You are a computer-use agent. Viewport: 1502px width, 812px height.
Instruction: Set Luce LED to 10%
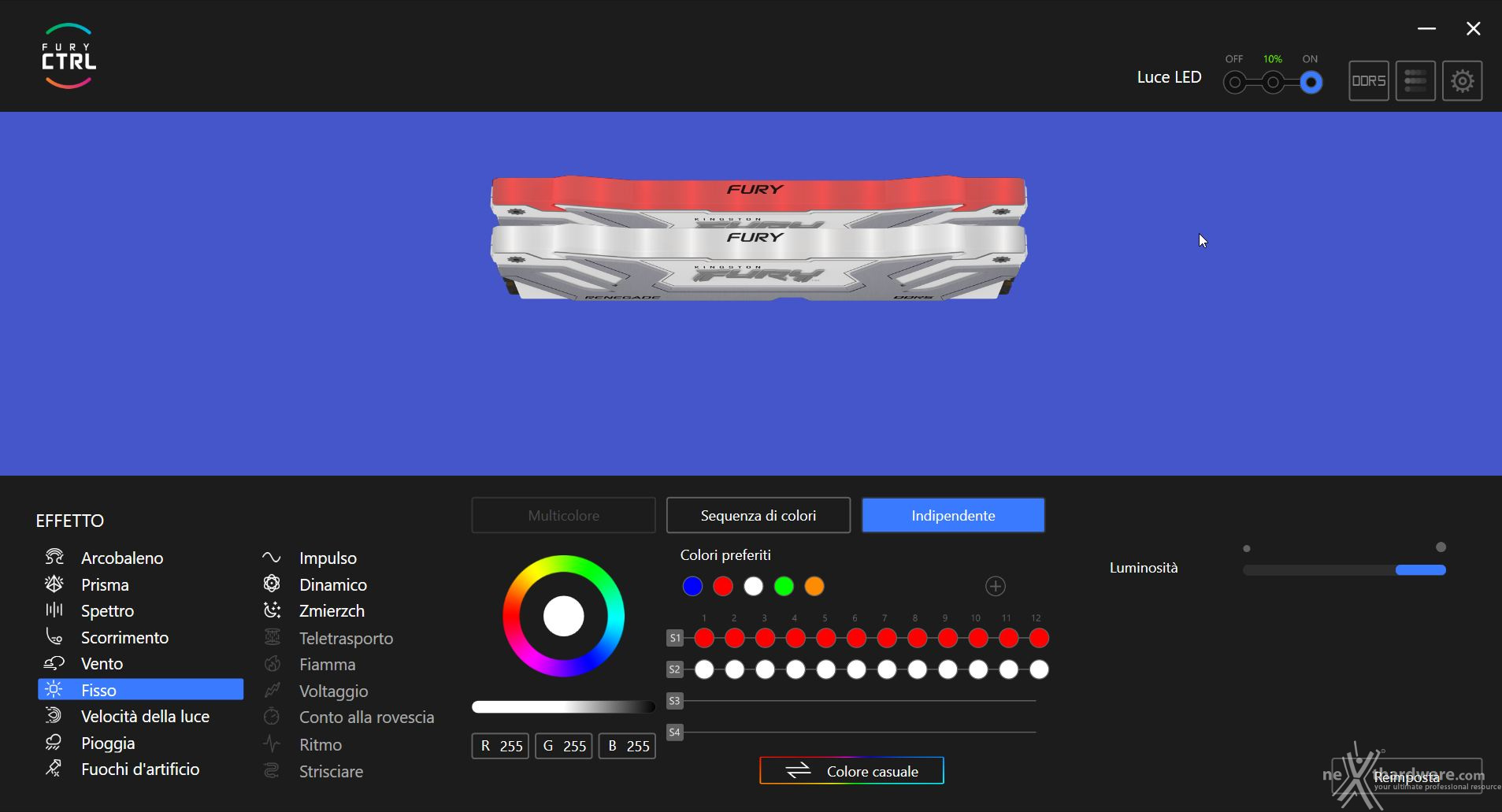(1273, 82)
